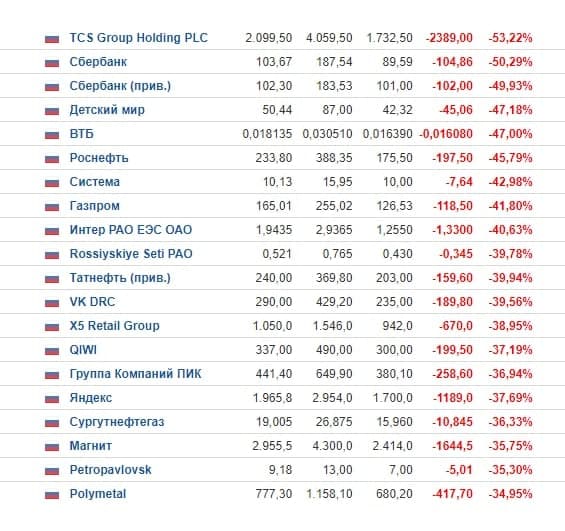Image resolution: width=565 pixels, height=531 pixels.
Task: Click the Russian flag icon beside TCS Group
Action: 52,39
